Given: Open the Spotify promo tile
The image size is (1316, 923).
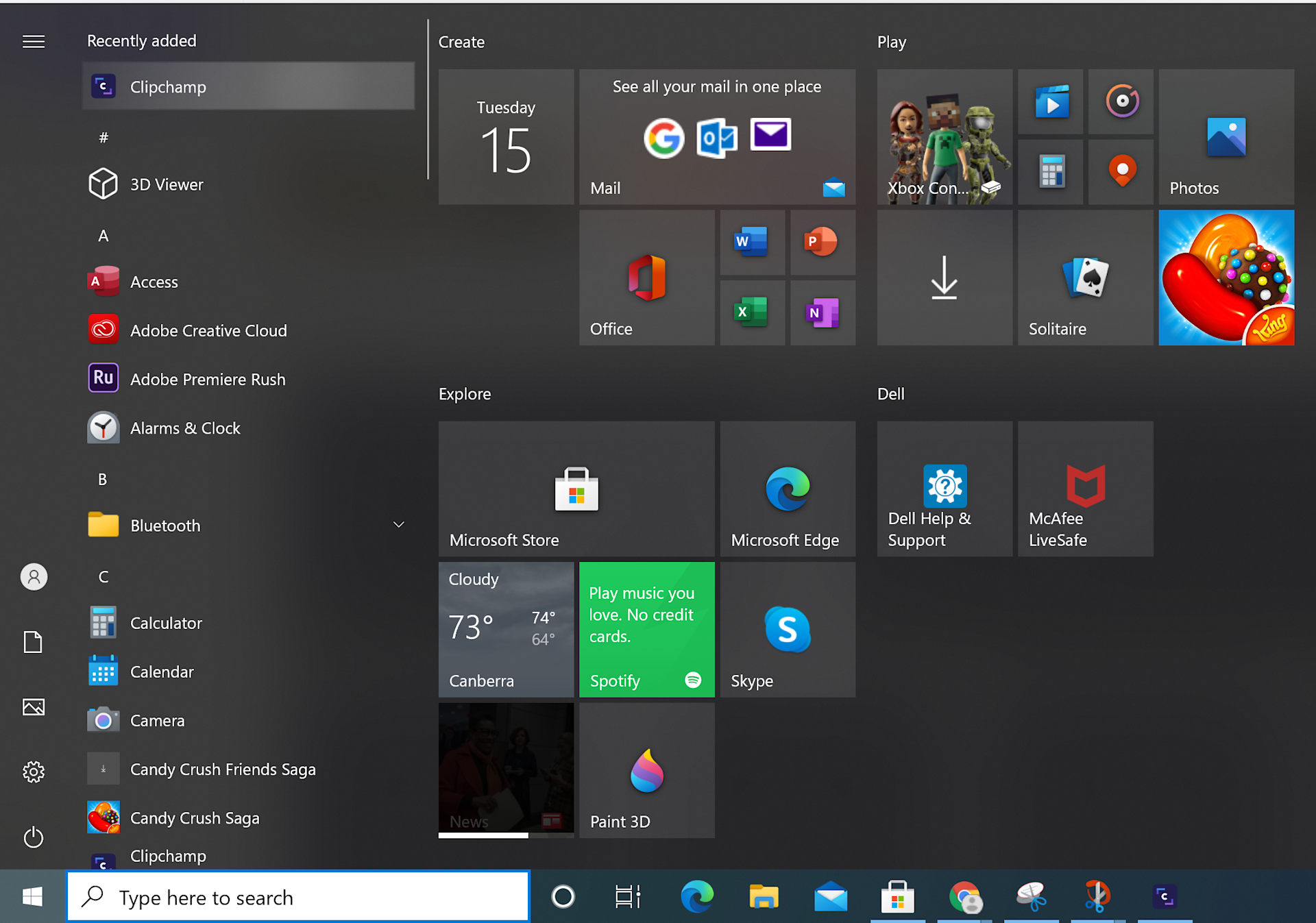Looking at the screenshot, I should click(646, 630).
